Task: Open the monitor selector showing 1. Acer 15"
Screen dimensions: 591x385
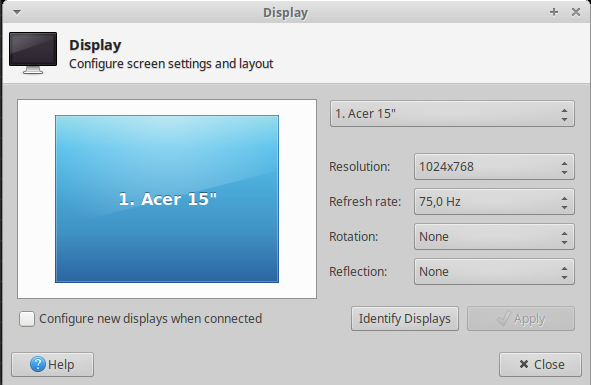Action: click(x=452, y=114)
